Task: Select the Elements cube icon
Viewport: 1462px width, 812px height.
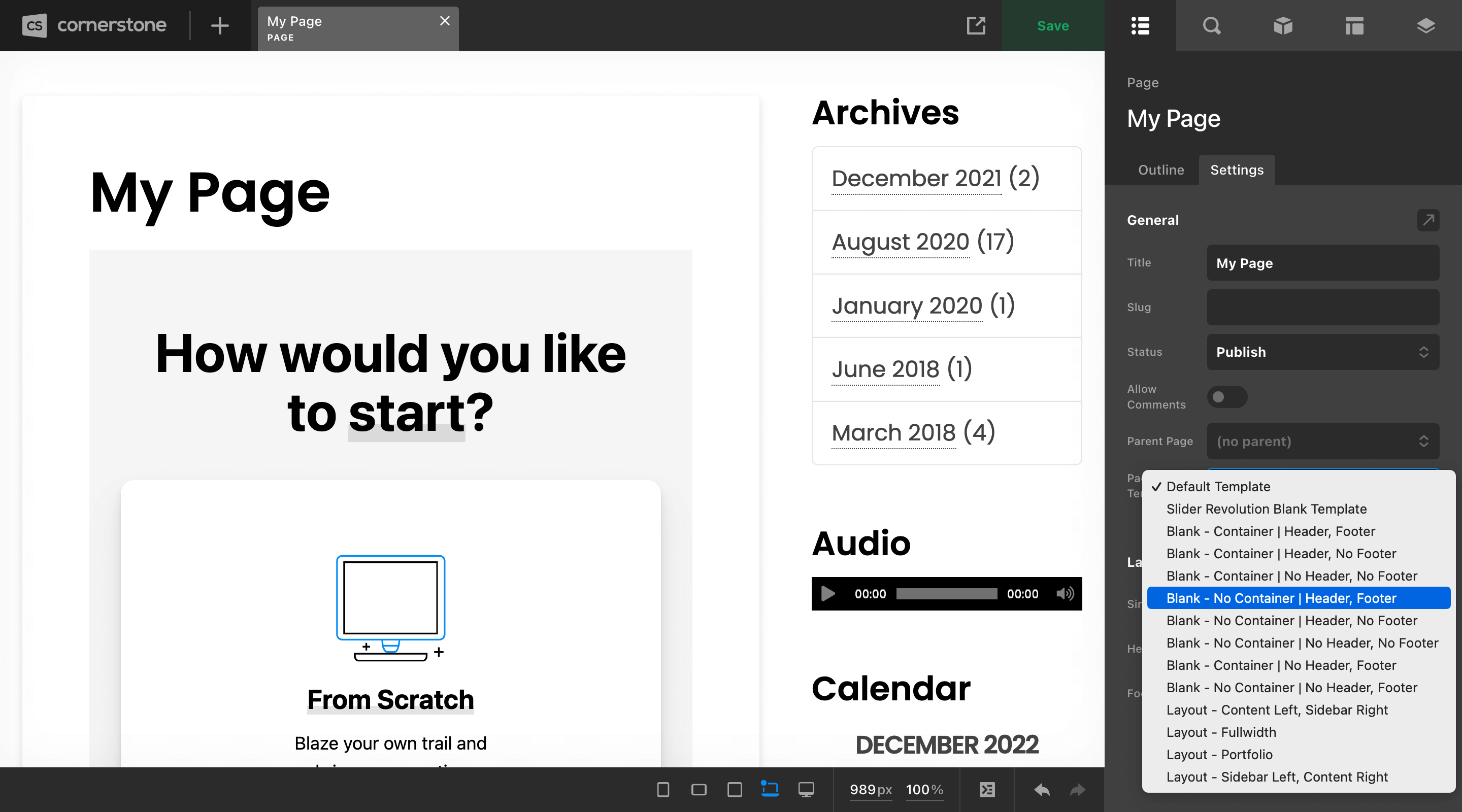Action: click(x=1283, y=25)
